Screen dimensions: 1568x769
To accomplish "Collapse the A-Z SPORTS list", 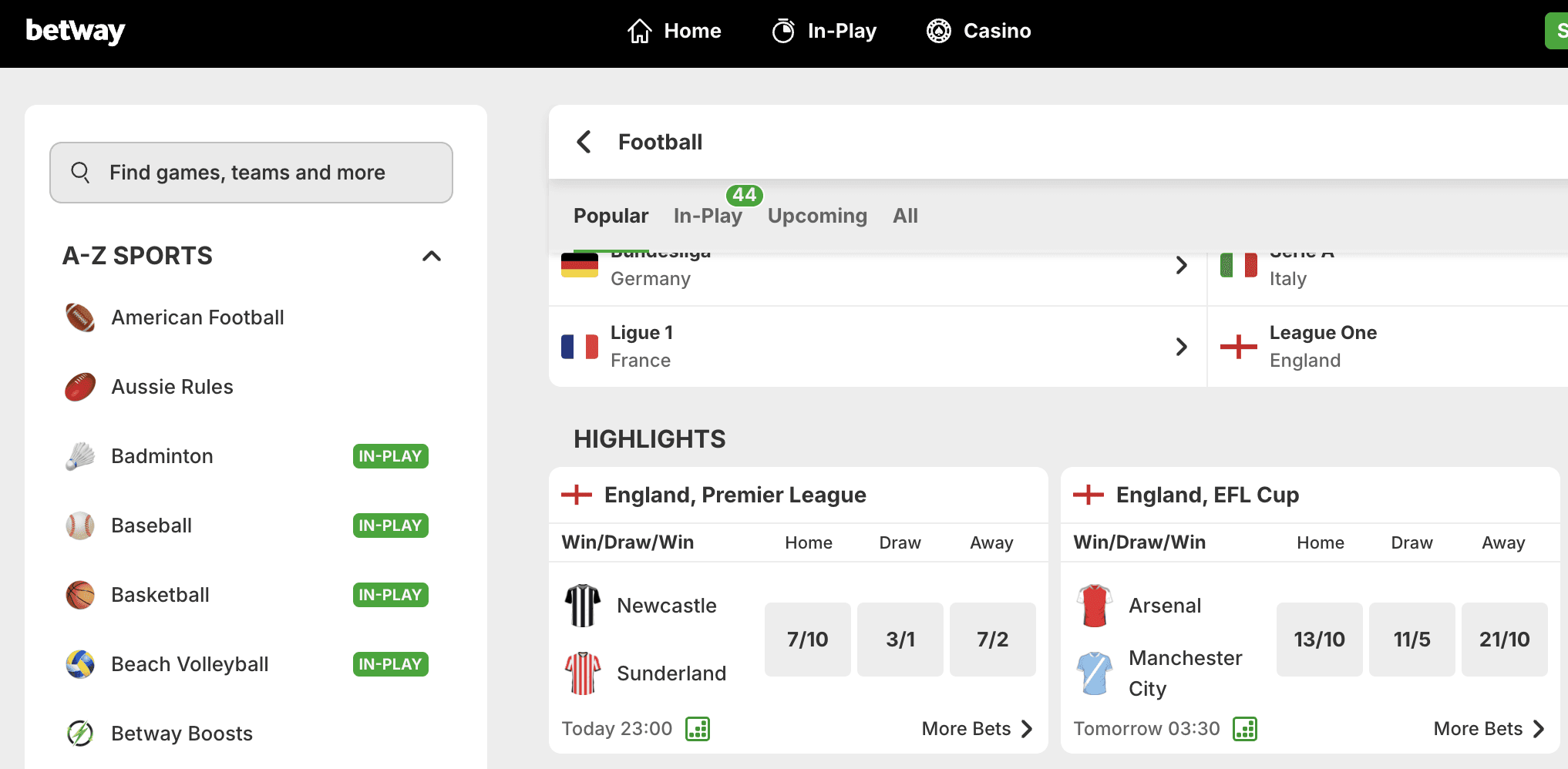I will tap(431, 256).
